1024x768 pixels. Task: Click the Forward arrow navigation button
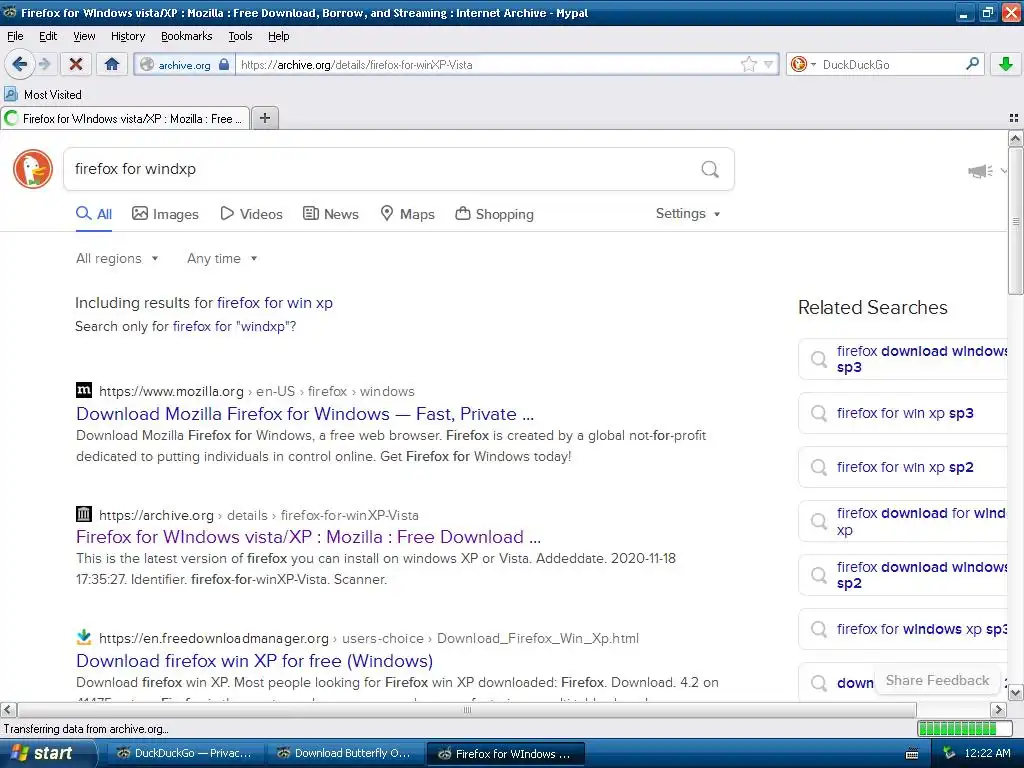click(44, 64)
